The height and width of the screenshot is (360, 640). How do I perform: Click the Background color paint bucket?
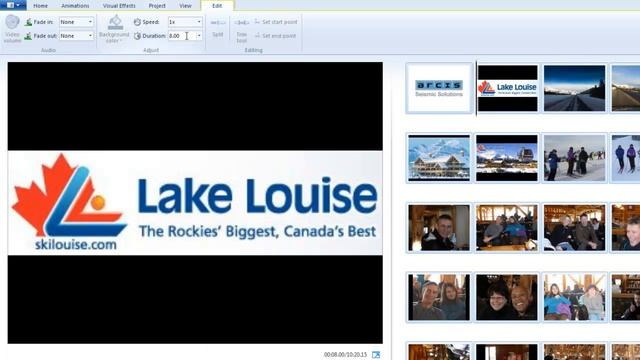[116, 22]
